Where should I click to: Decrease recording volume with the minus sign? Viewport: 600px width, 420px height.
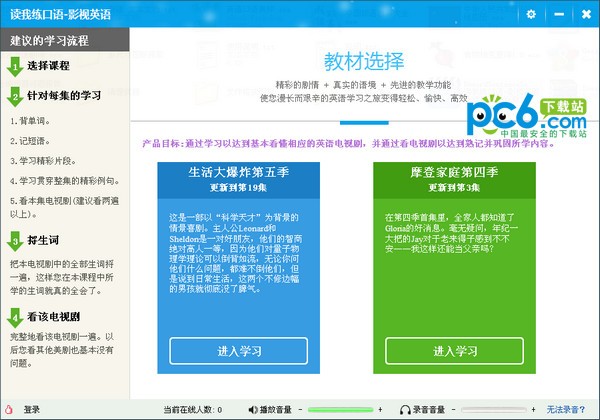[x=453, y=410]
